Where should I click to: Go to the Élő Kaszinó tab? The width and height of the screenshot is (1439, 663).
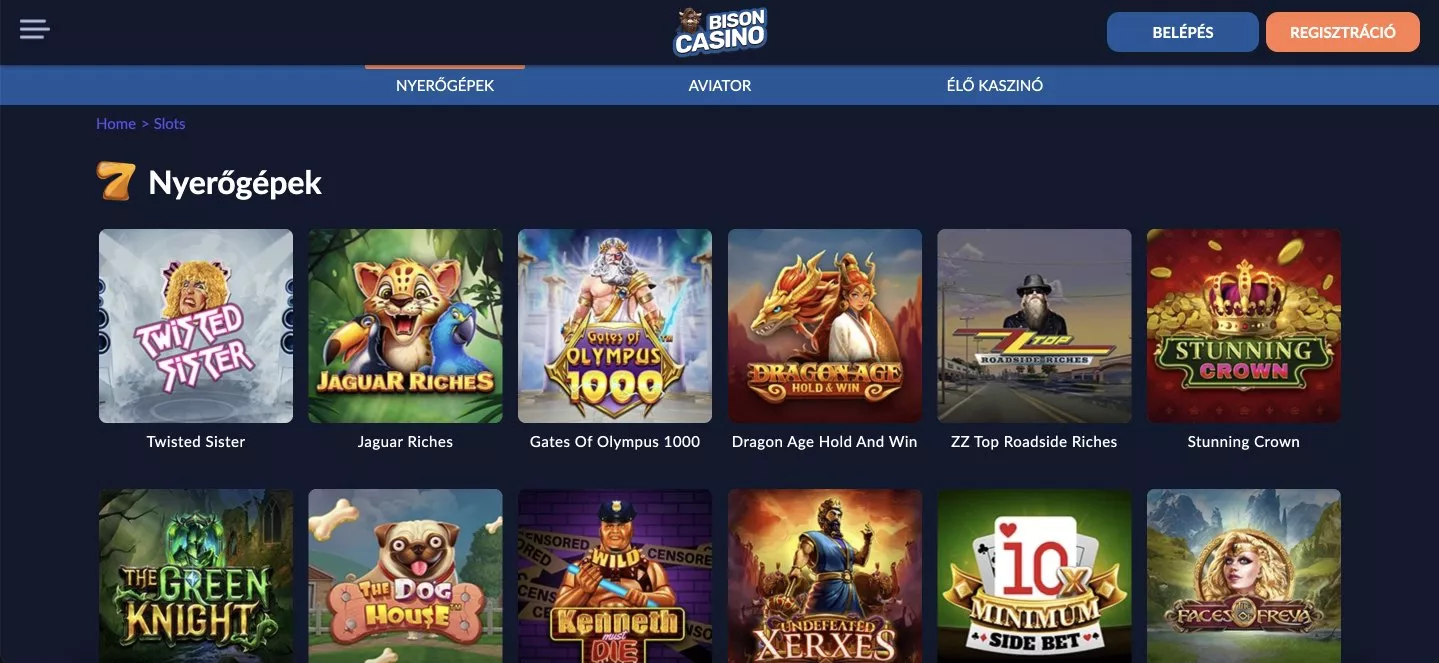(995, 86)
